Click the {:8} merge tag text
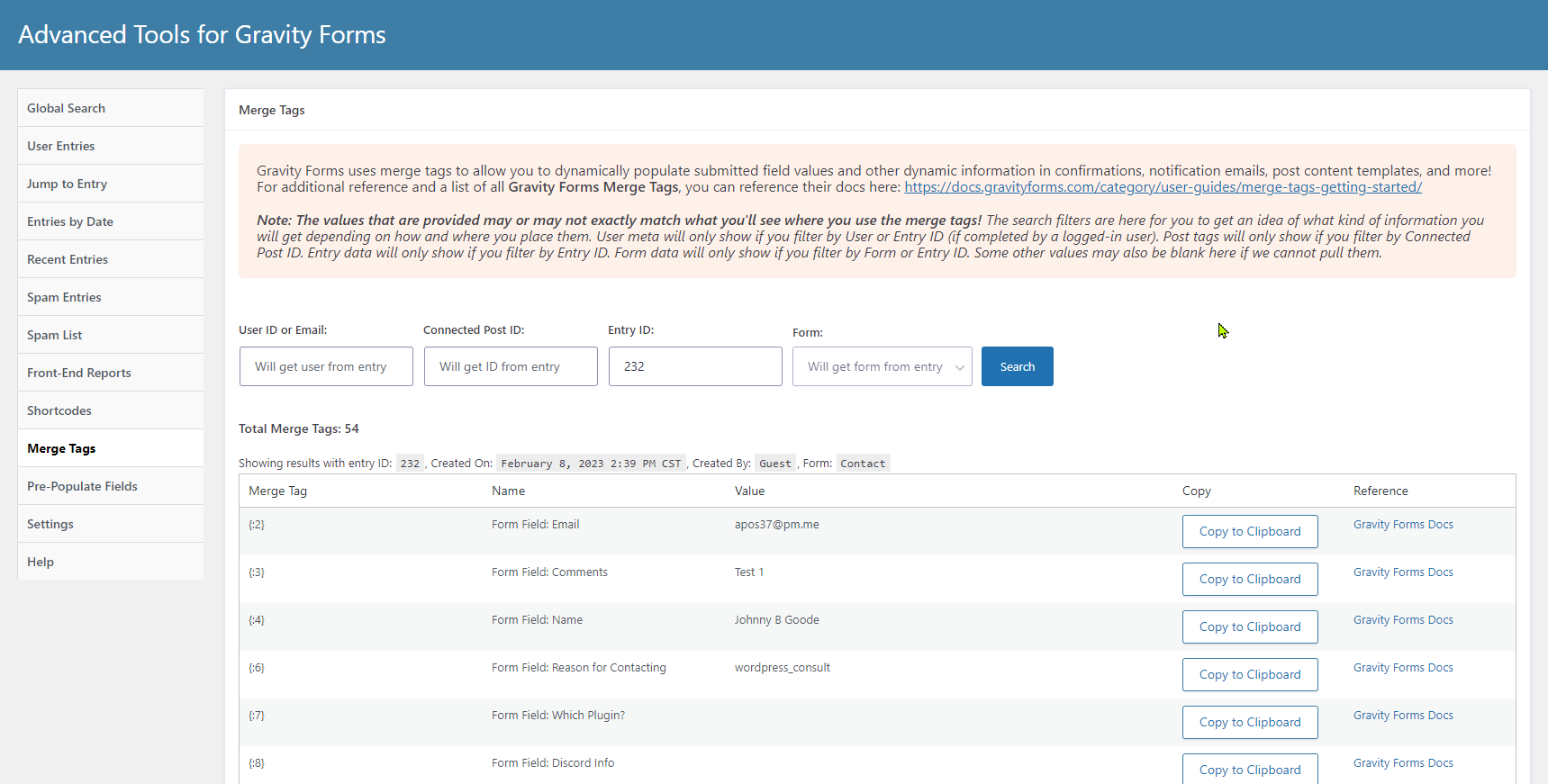The height and width of the screenshot is (784, 1548). (x=257, y=763)
